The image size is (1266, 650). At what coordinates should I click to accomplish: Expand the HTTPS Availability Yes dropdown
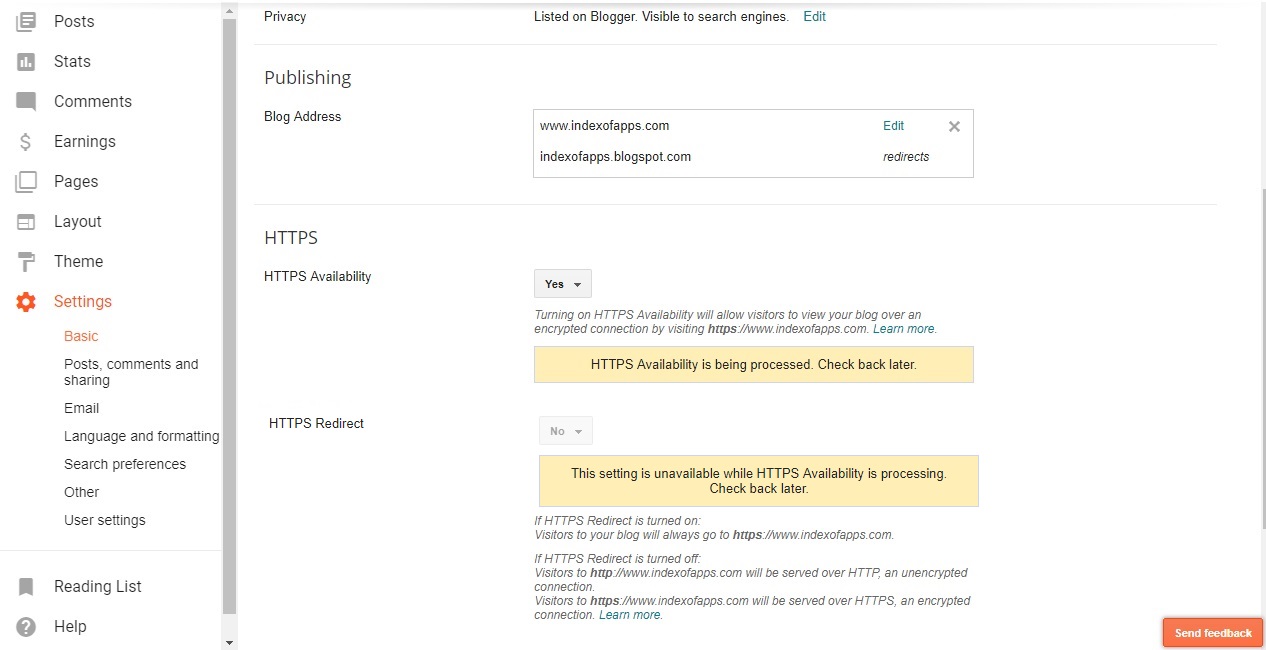[563, 284]
